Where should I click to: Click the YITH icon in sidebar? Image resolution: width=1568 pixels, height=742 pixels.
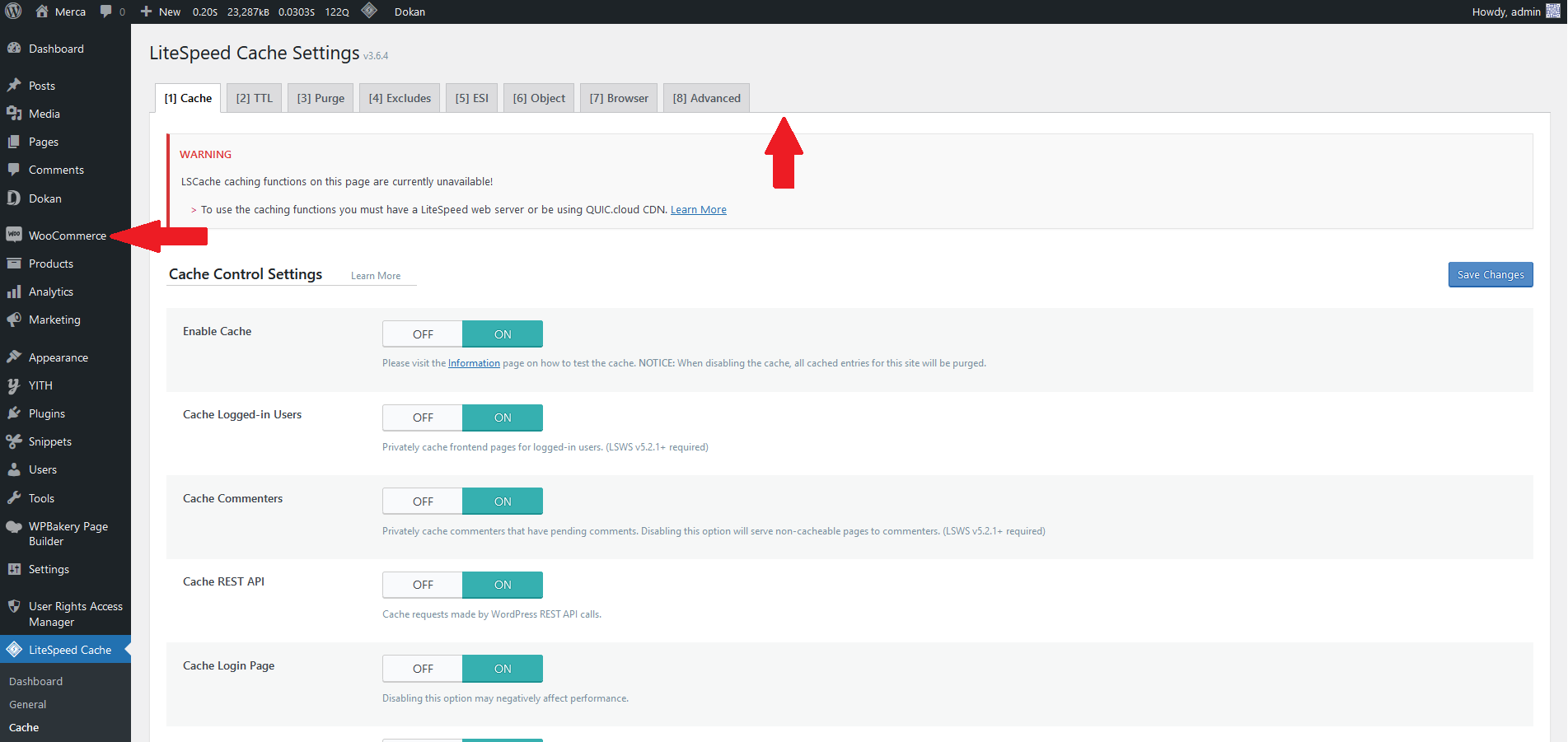point(14,385)
